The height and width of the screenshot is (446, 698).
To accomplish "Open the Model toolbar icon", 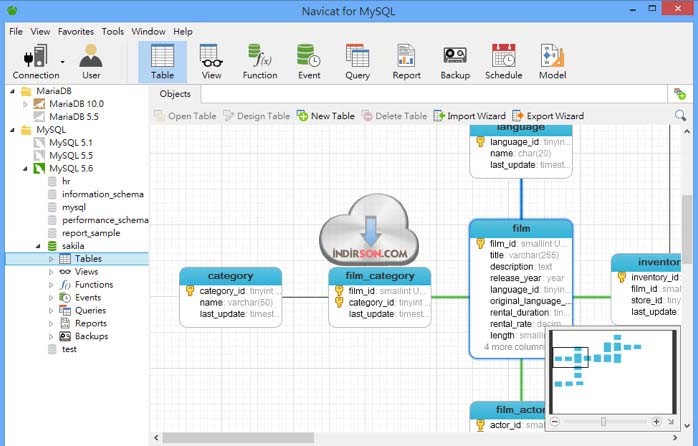I will click(x=552, y=62).
